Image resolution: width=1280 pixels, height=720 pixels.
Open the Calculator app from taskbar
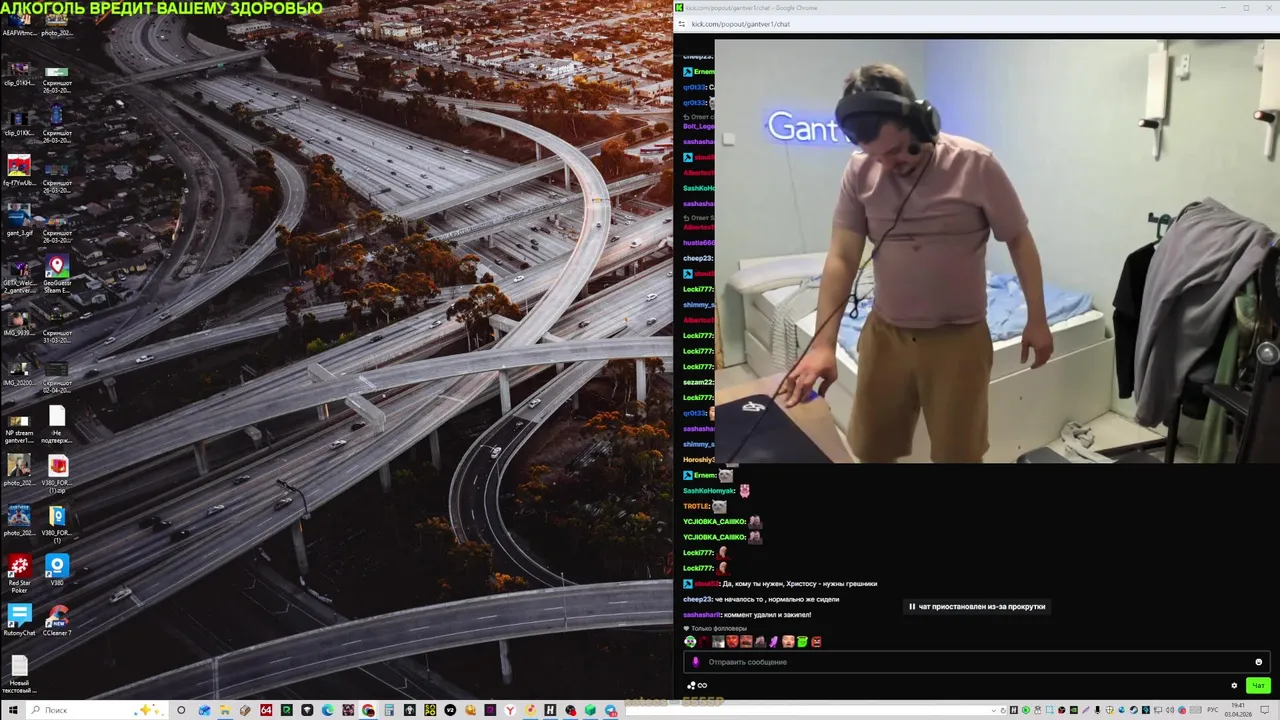pyautogui.click(x=389, y=710)
